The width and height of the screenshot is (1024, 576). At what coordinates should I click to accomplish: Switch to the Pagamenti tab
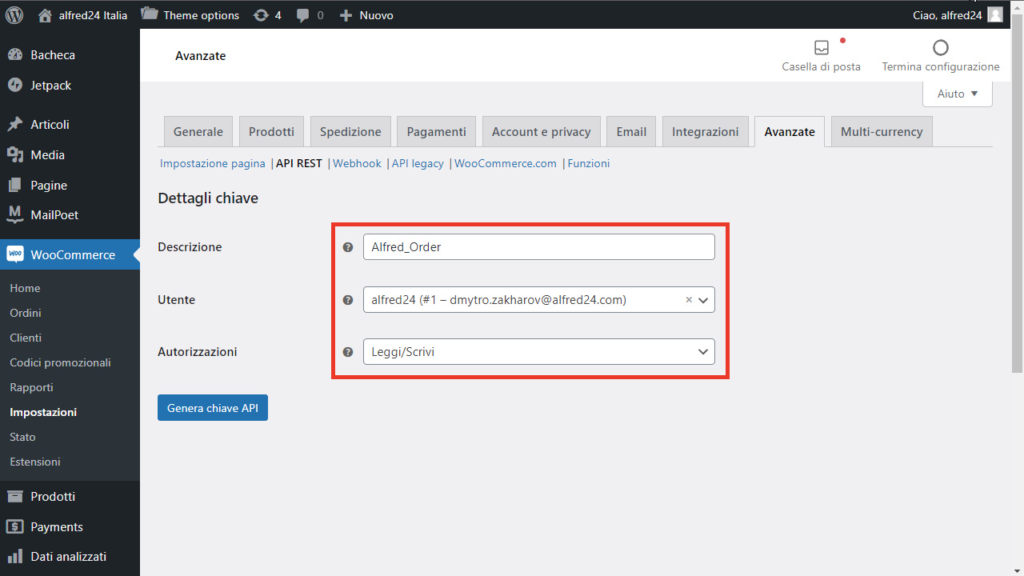[436, 132]
